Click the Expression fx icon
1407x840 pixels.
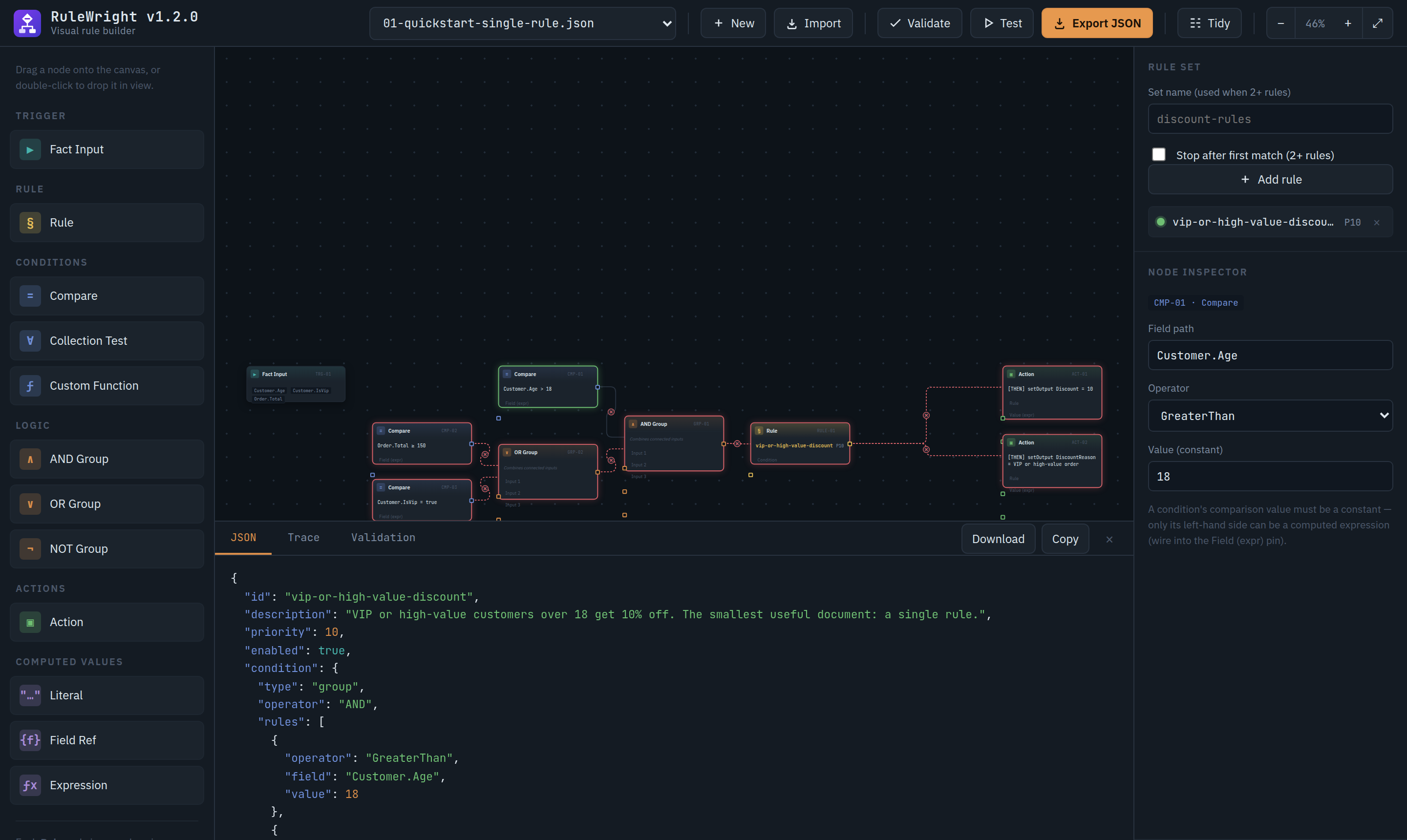[x=30, y=786]
